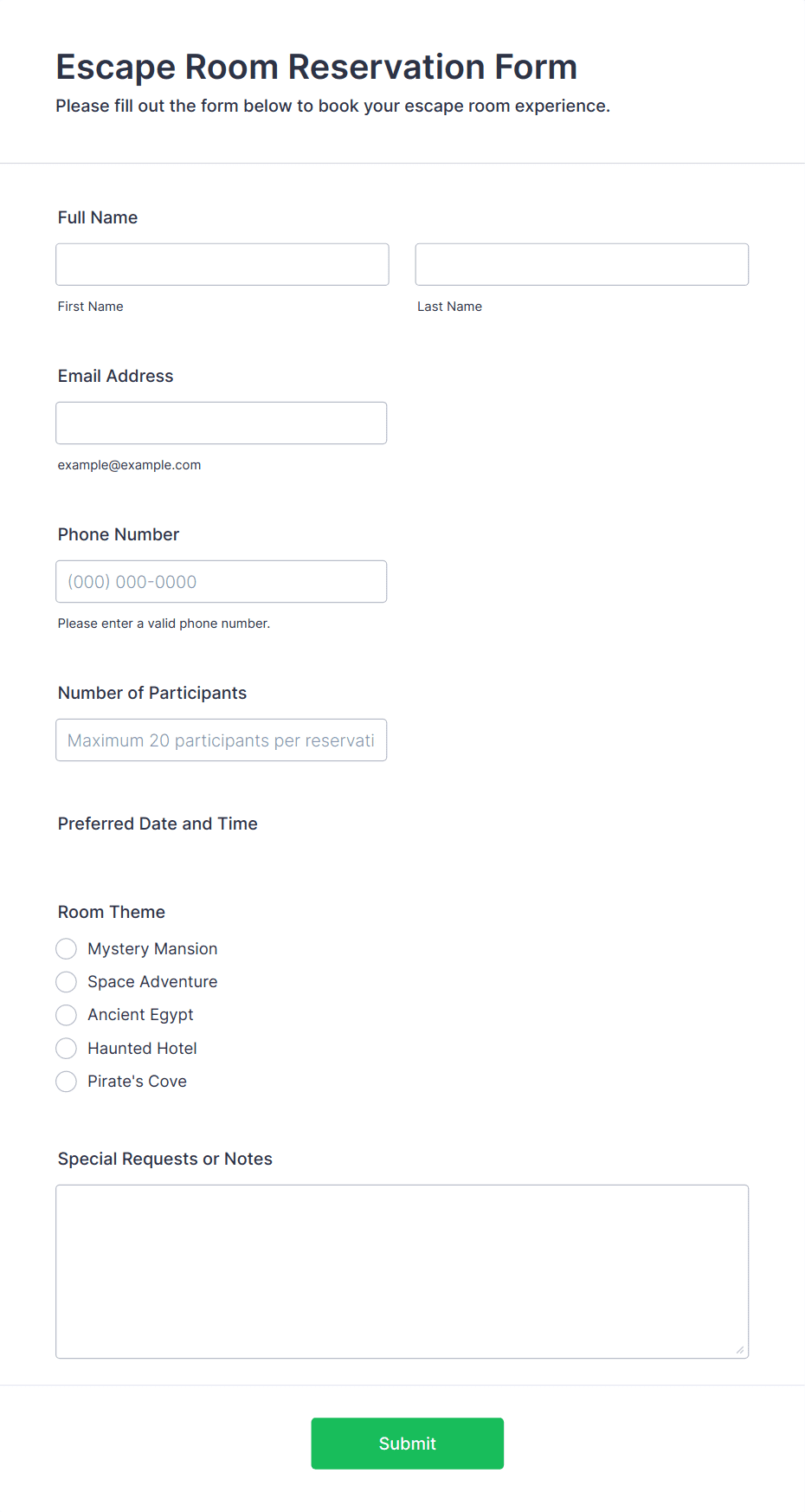Click the Preferred Date and Time label
The width and height of the screenshot is (805, 1512).
[x=158, y=824]
